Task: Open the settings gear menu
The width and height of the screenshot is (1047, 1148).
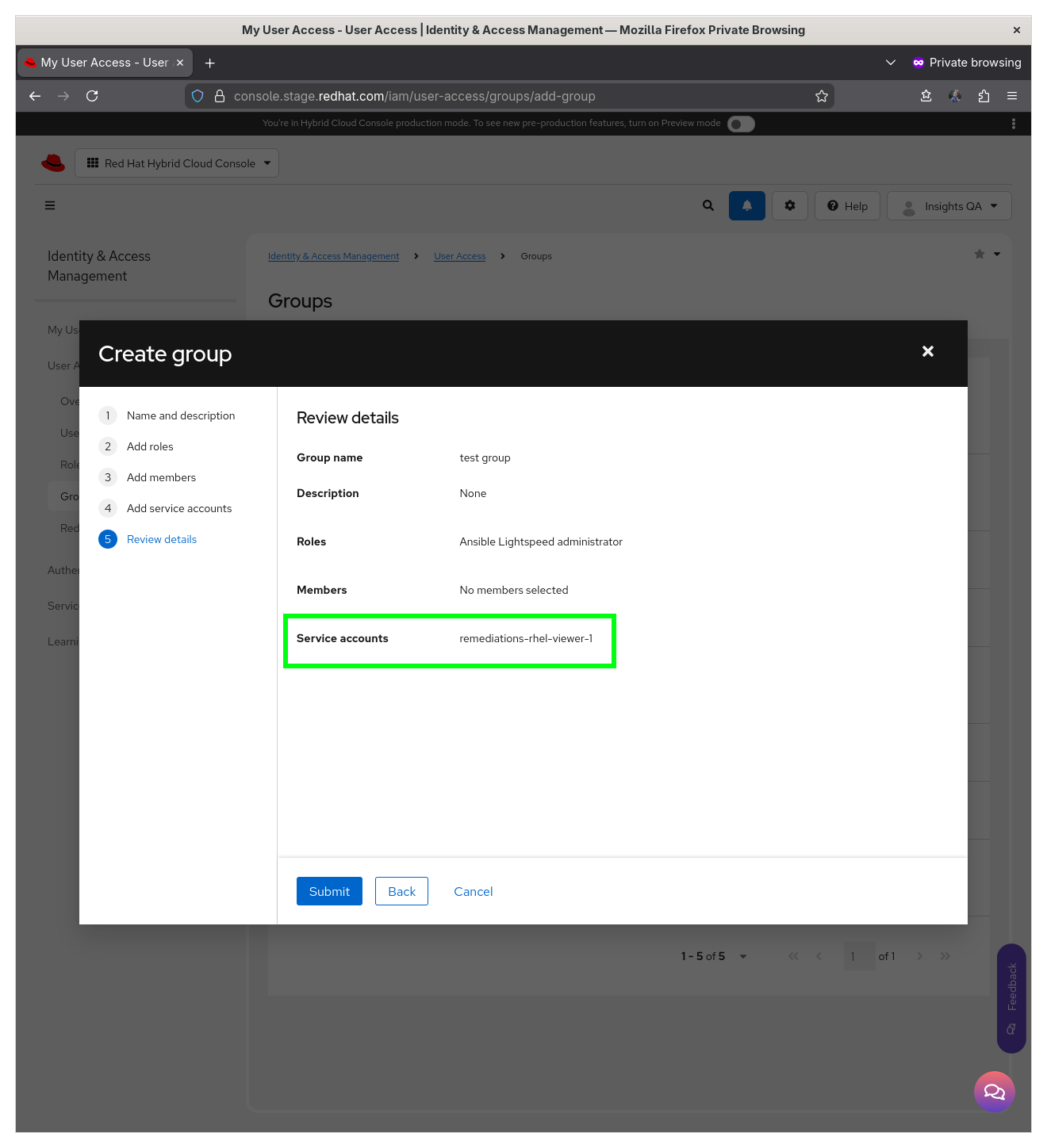Action: (790, 206)
